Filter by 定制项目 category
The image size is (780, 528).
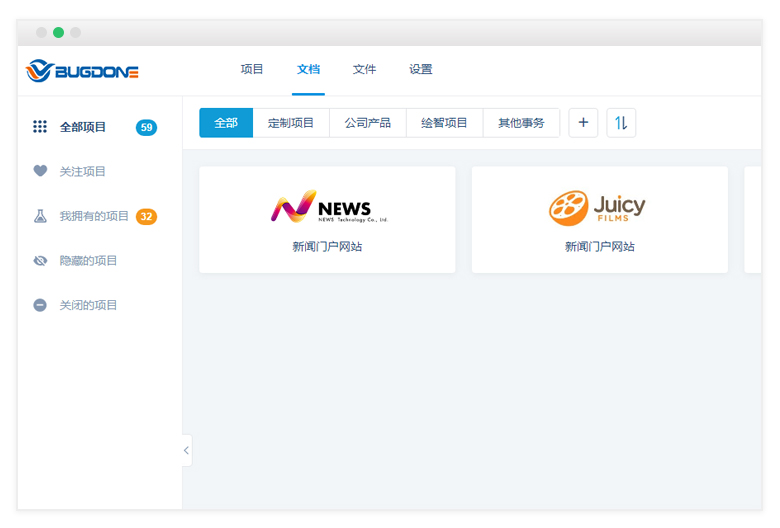(x=291, y=123)
